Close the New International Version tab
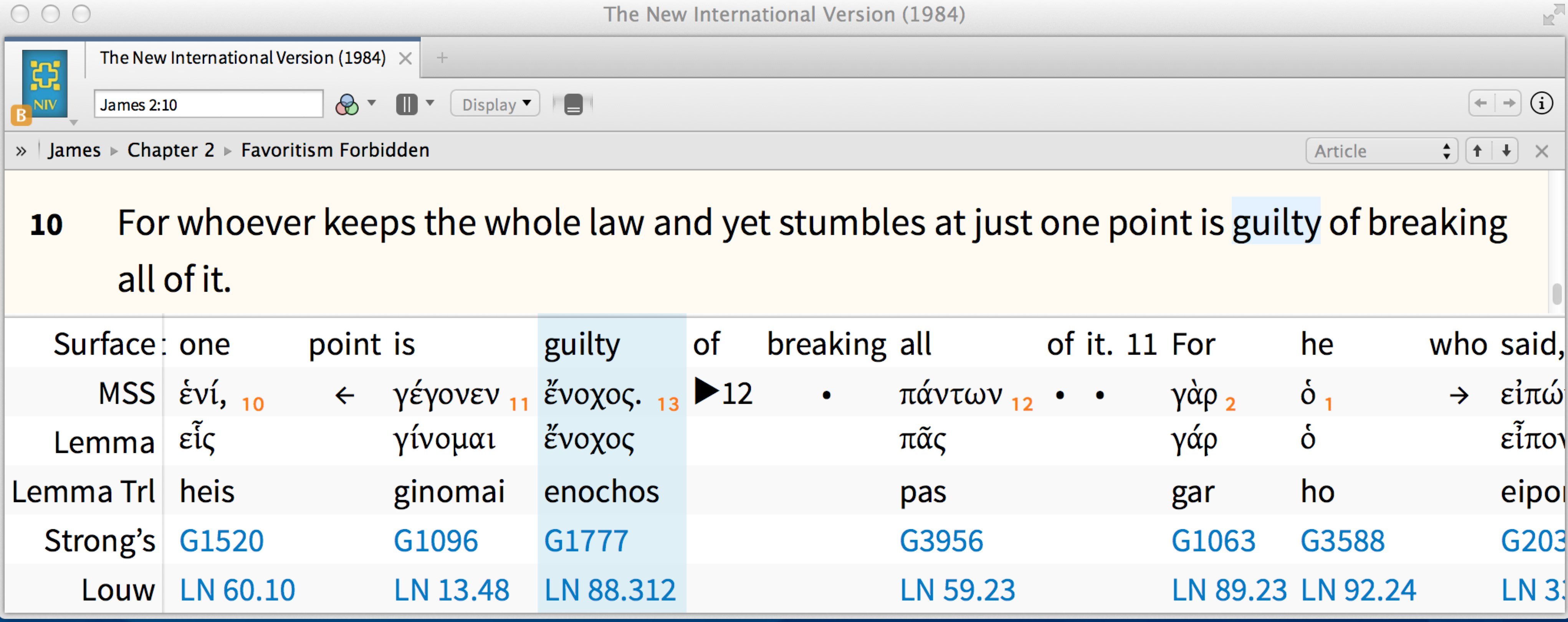Viewport: 1568px width, 622px height. click(405, 58)
